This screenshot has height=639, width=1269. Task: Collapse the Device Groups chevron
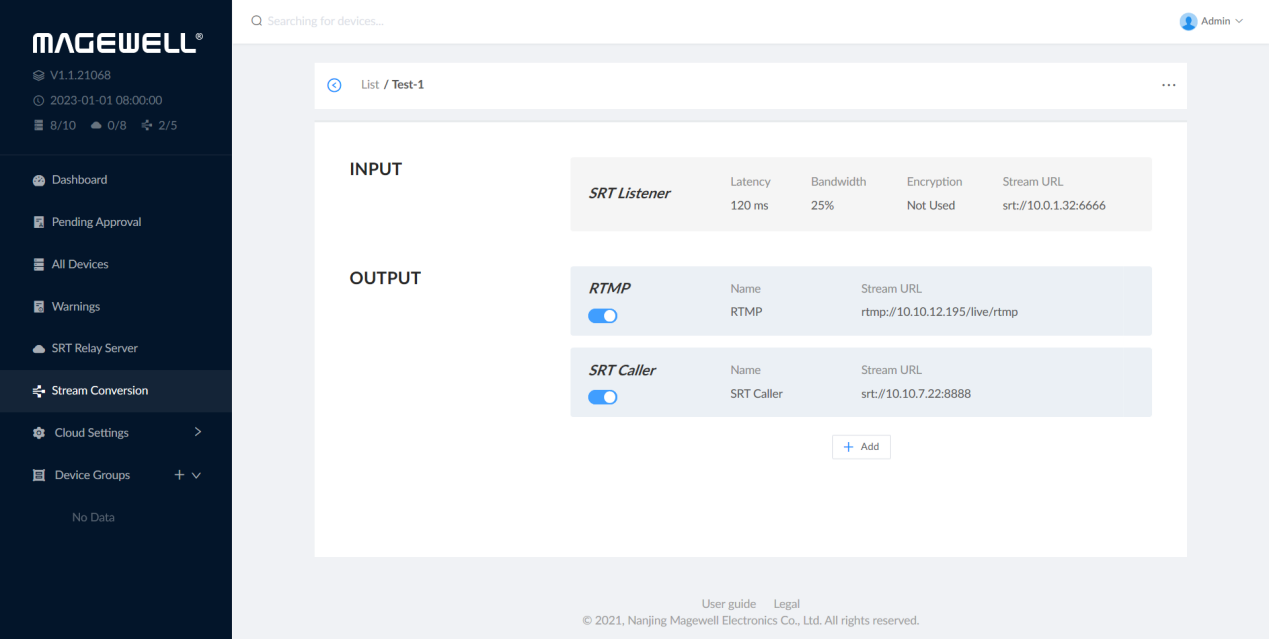(196, 476)
